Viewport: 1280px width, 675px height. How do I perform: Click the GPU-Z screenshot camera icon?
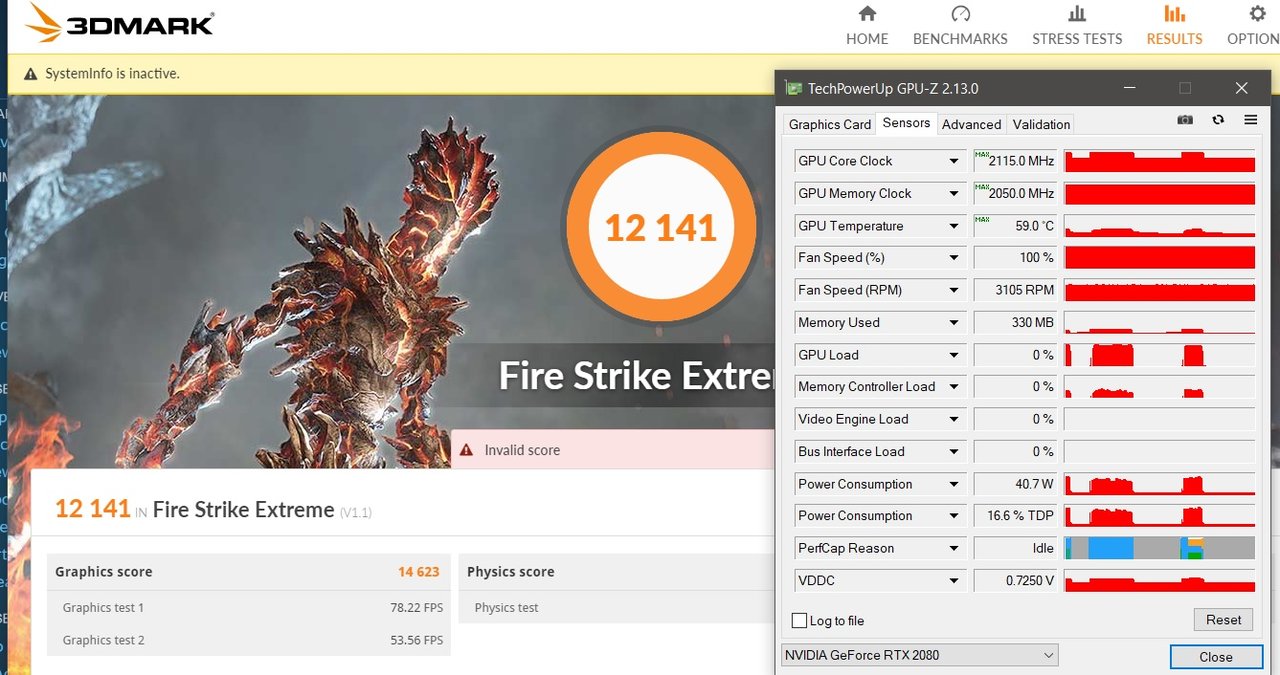tap(1185, 119)
